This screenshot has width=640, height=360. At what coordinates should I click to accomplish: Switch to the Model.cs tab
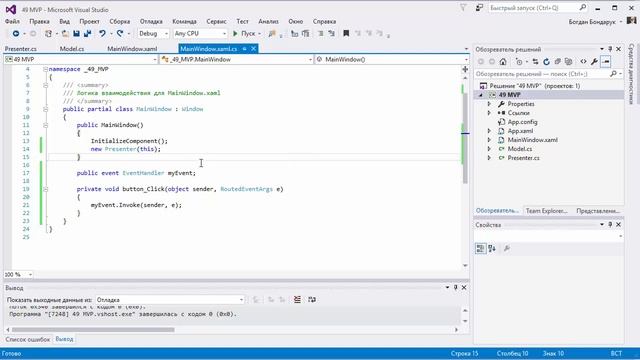click(72, 49)
